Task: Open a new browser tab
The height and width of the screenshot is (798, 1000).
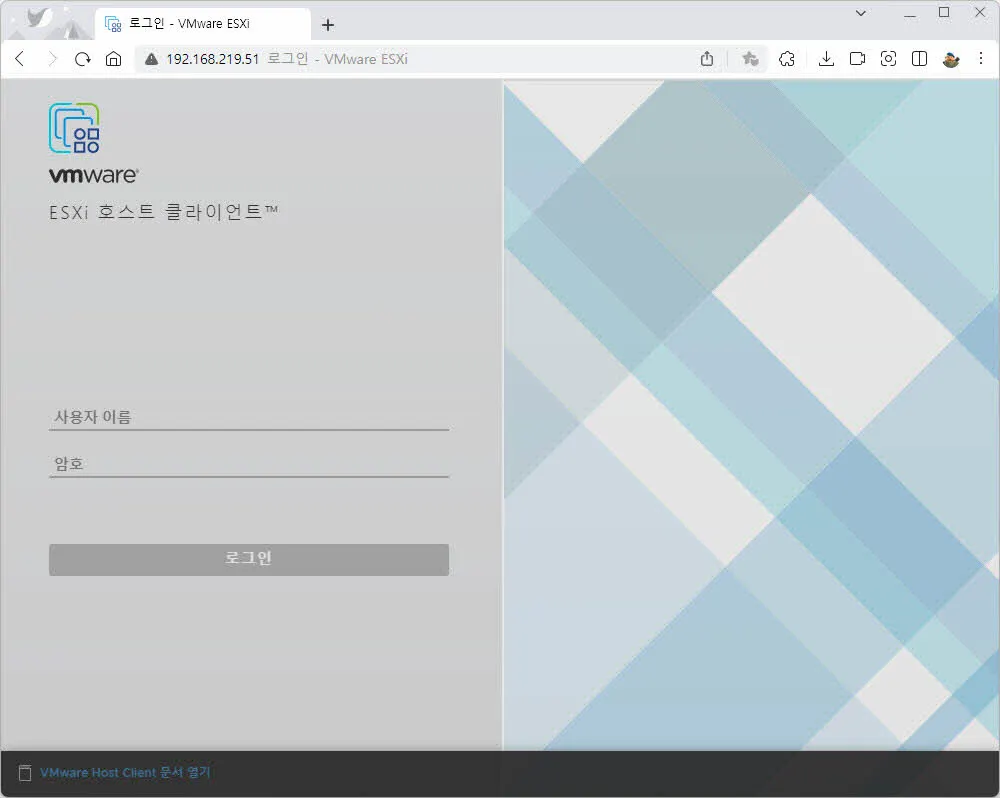Action: (328, 25)
